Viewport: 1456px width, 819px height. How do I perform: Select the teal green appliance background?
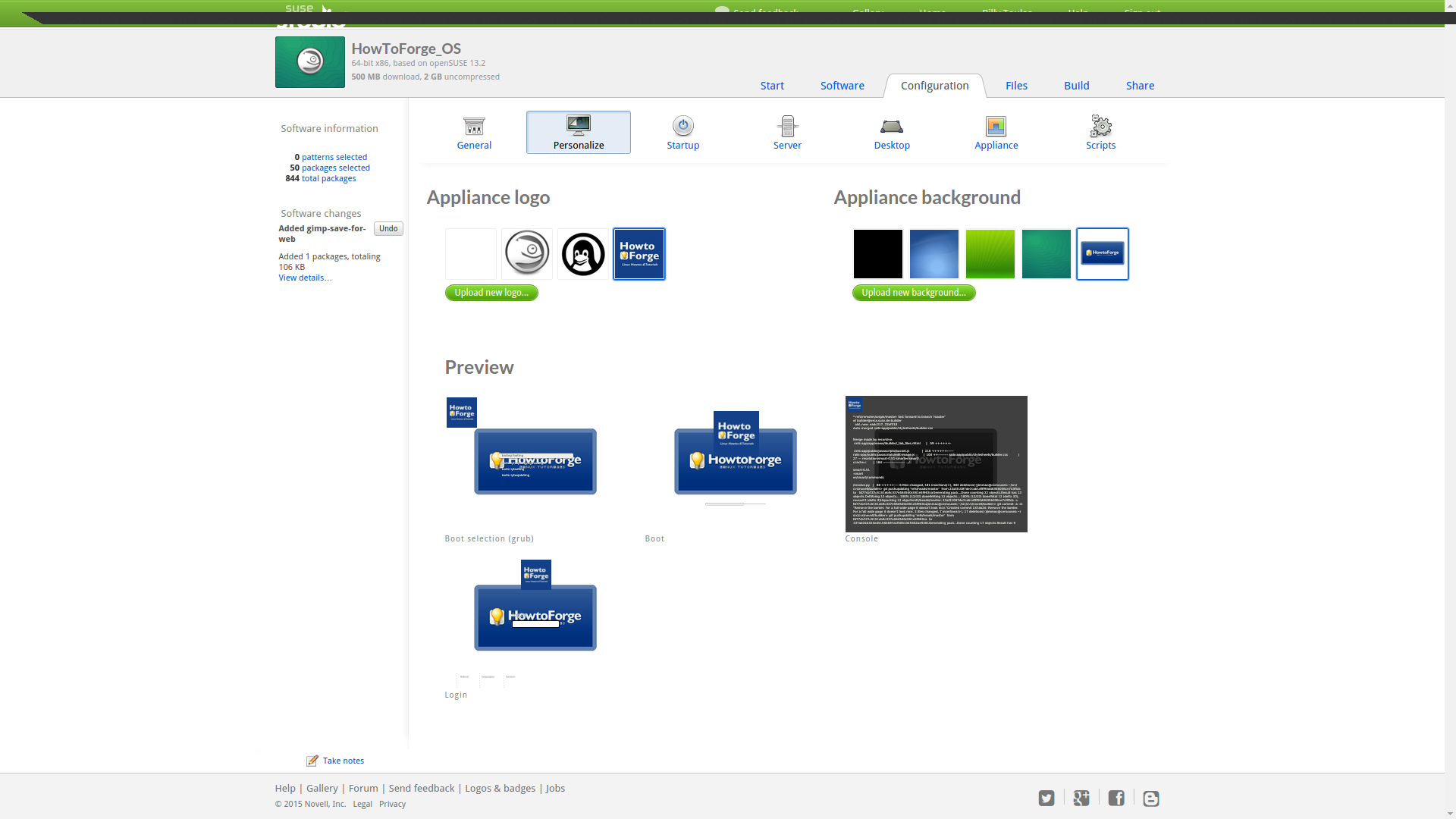click(x=1046, y=254)
